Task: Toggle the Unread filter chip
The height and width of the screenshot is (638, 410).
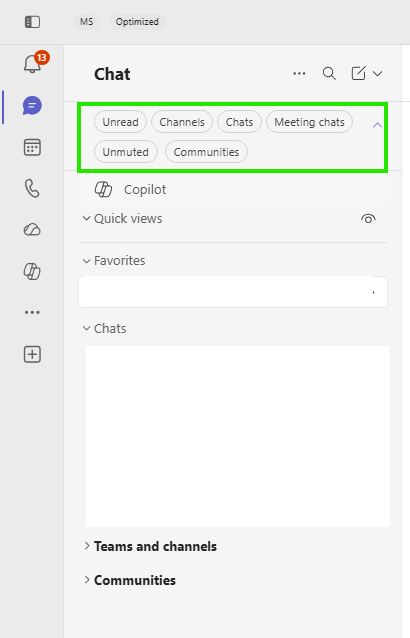Action: point(120,122)
